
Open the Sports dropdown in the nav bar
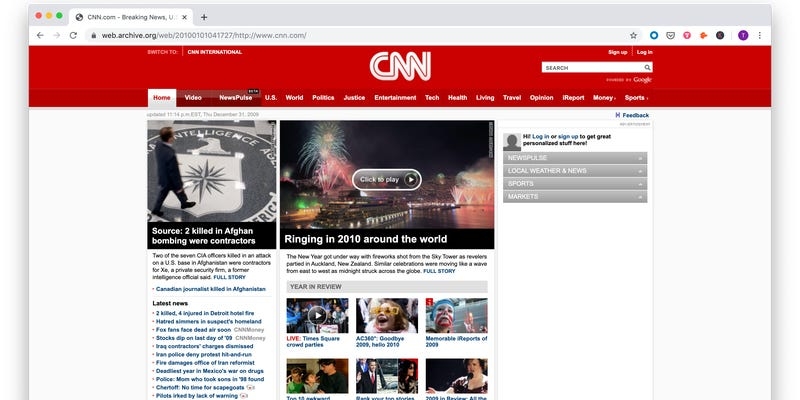tap(636, 98)
